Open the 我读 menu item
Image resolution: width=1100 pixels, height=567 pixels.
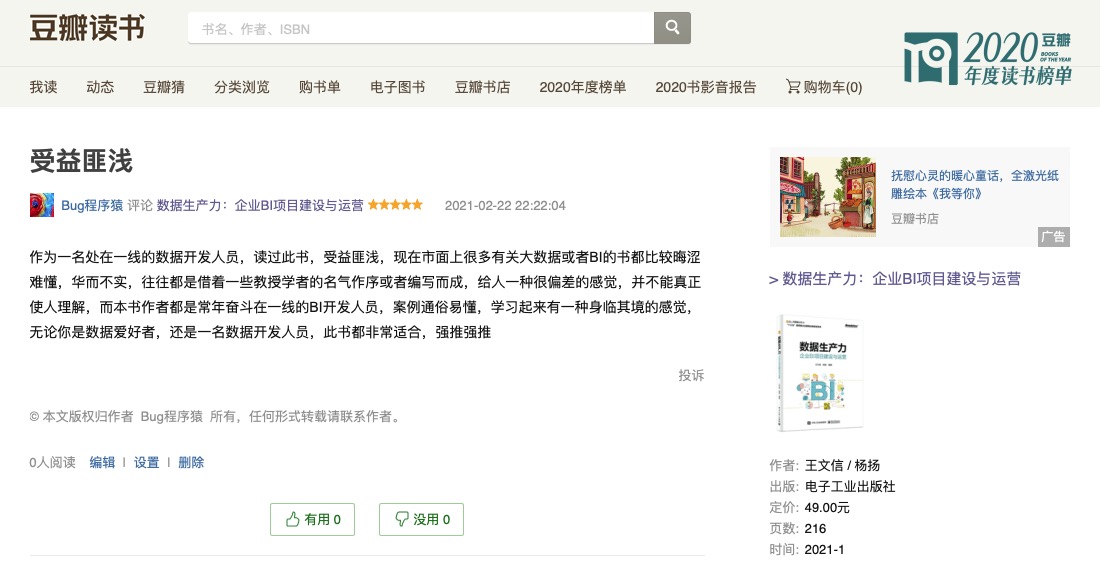tap(43, 87)
